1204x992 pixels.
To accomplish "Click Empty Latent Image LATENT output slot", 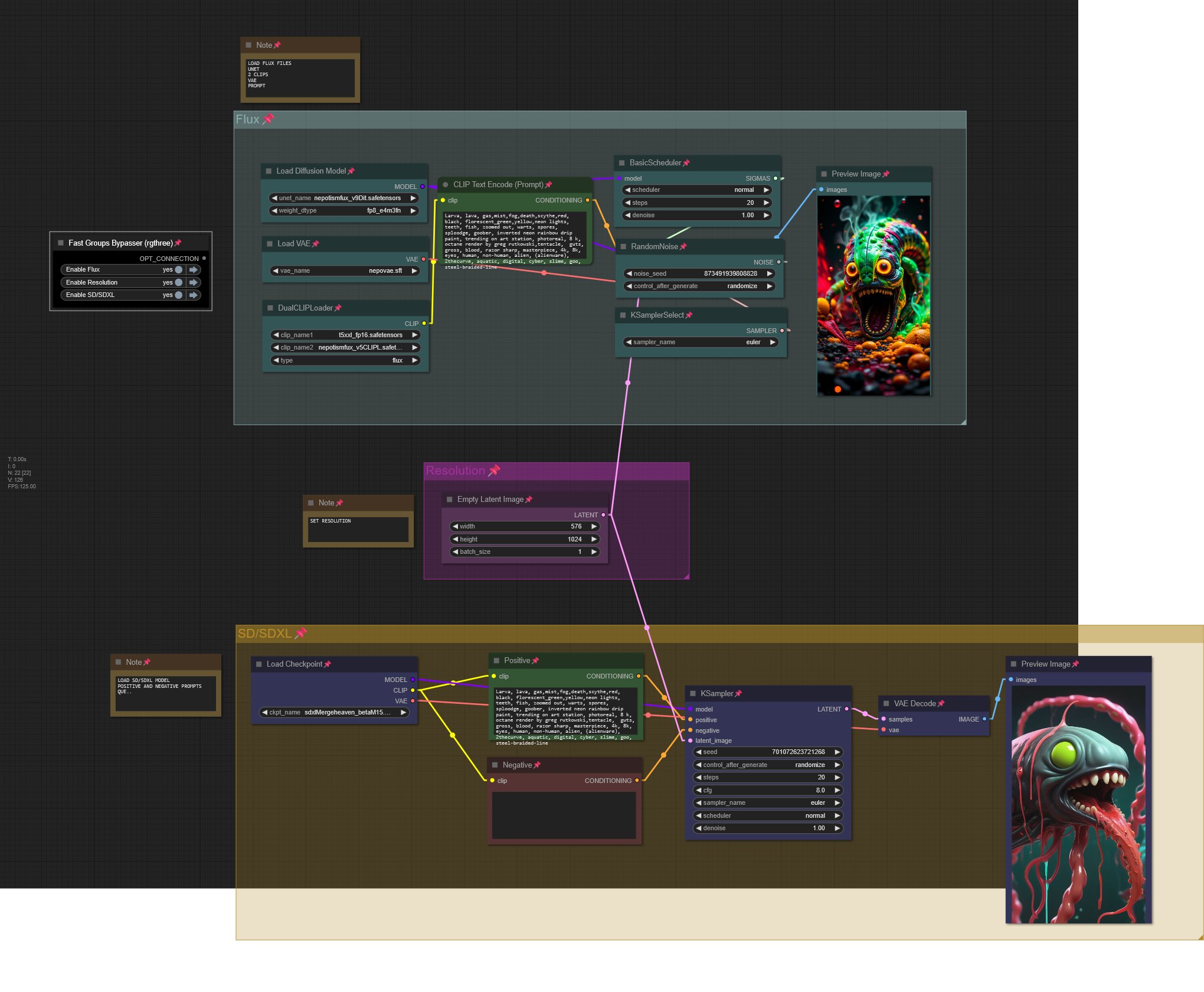I will click(603, 515).
